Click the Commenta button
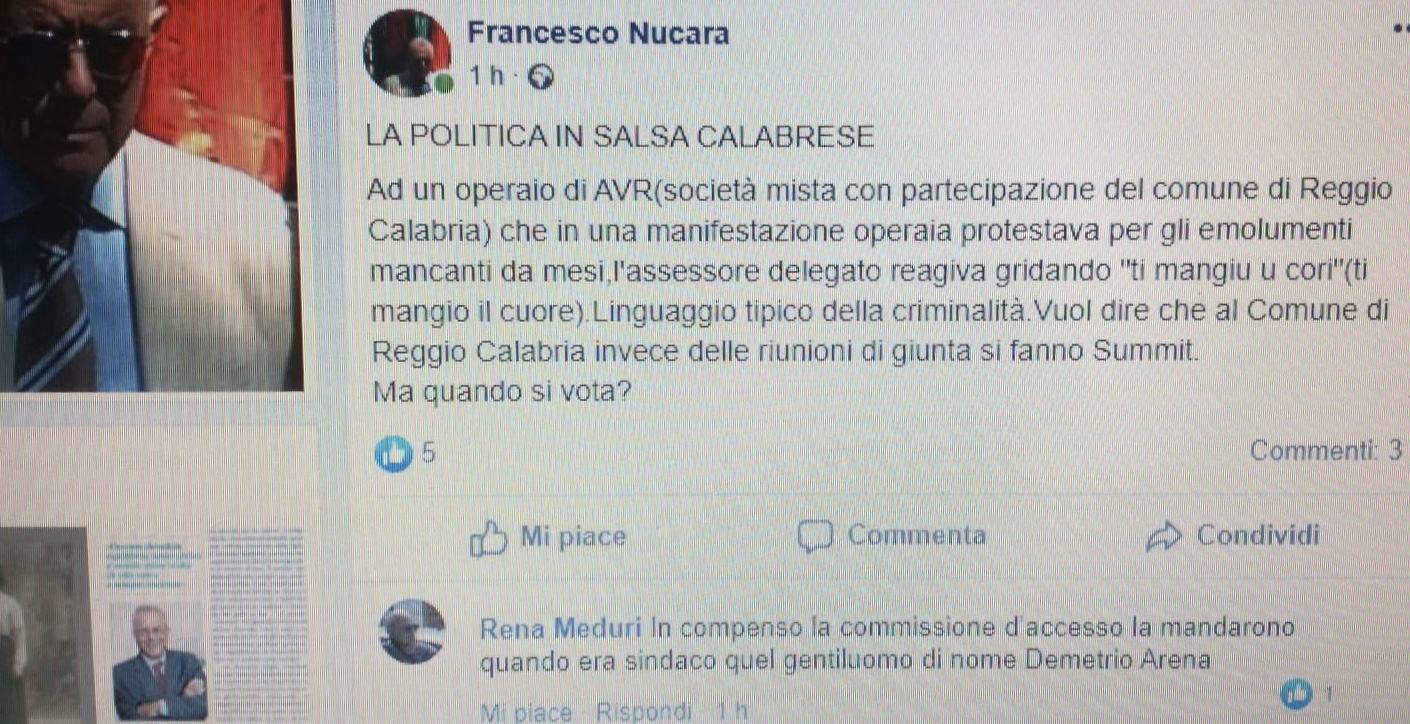This screenshot has width=1410, height=724. coord(892,537)
